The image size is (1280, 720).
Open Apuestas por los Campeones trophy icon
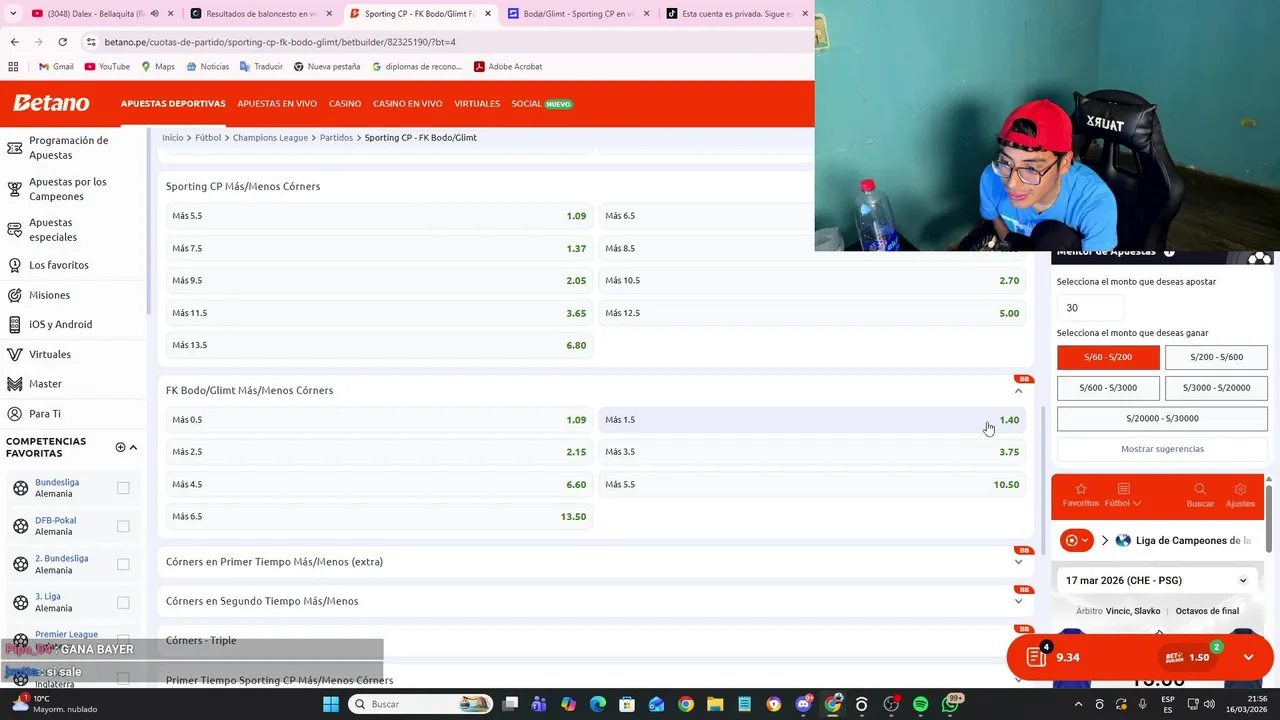point(14,189)
